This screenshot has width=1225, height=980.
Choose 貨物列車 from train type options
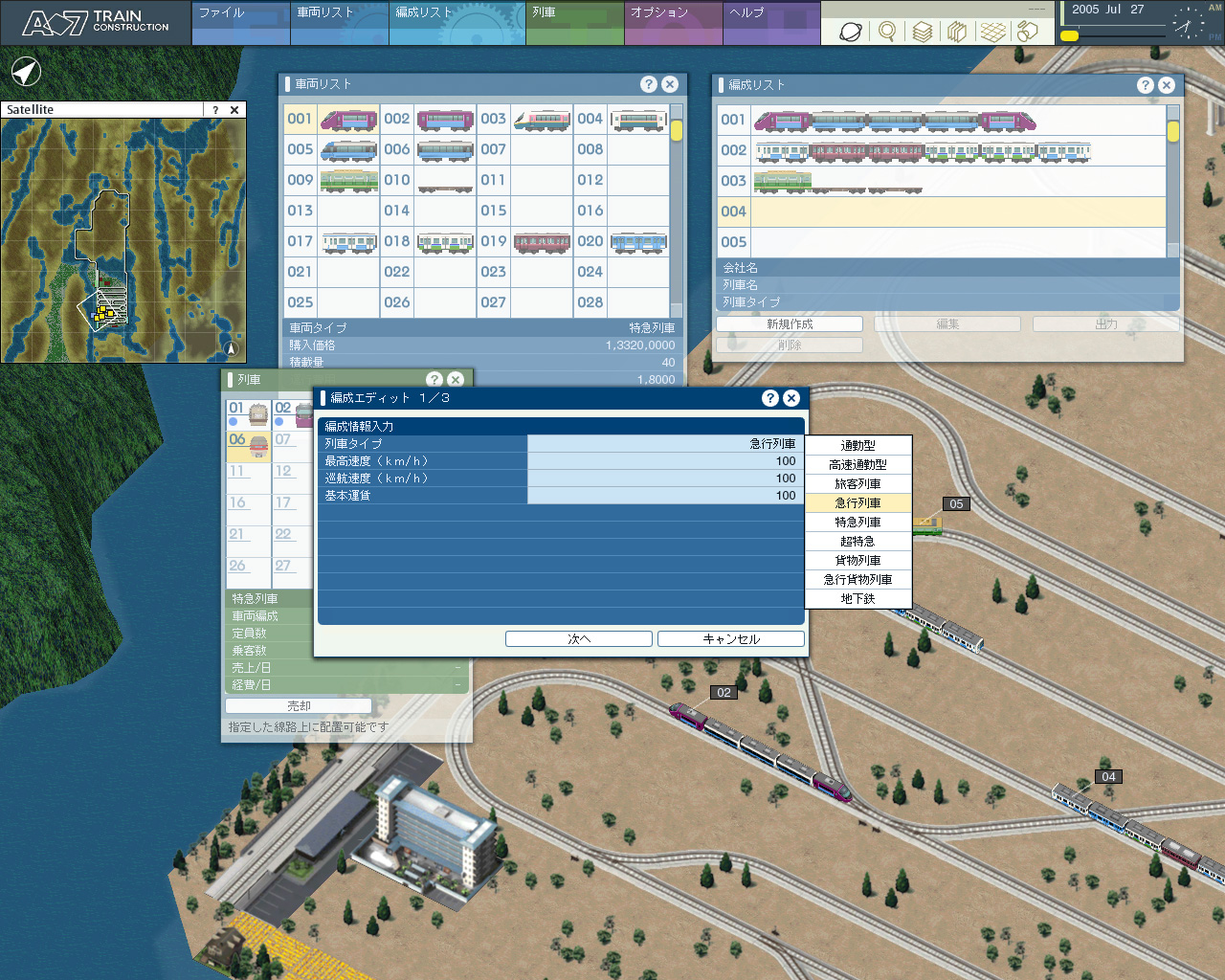tap(857, 561)
